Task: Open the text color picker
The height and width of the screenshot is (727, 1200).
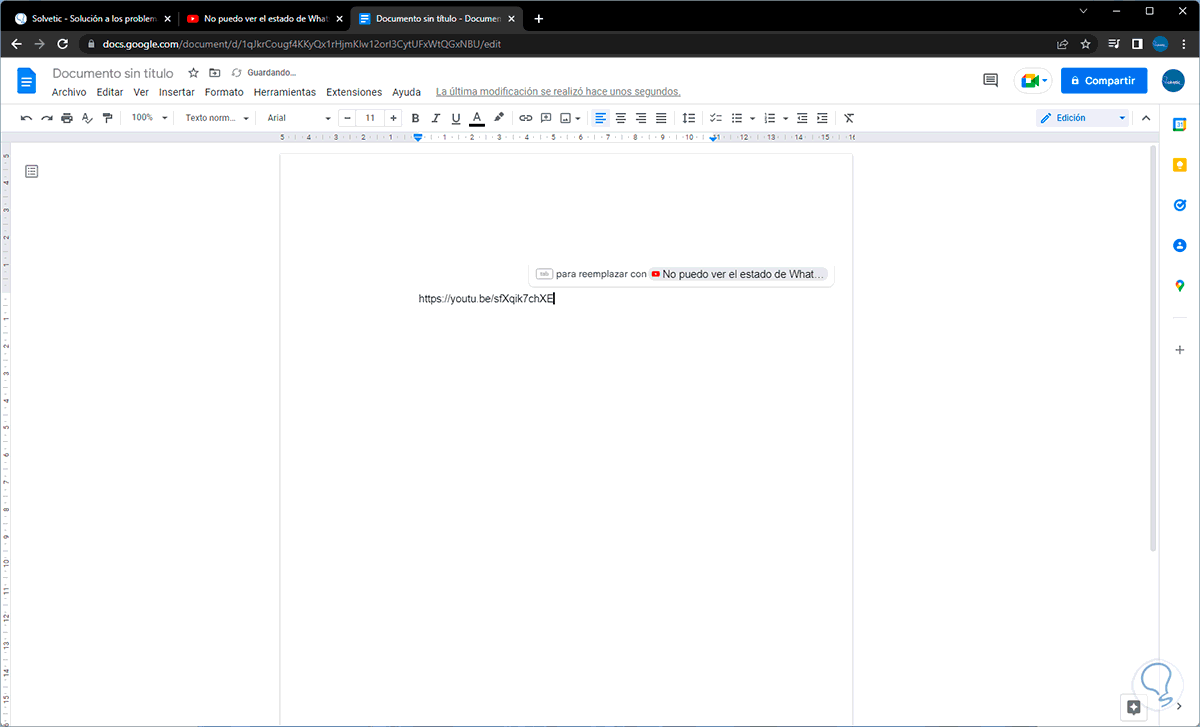Action: (477, 118)
